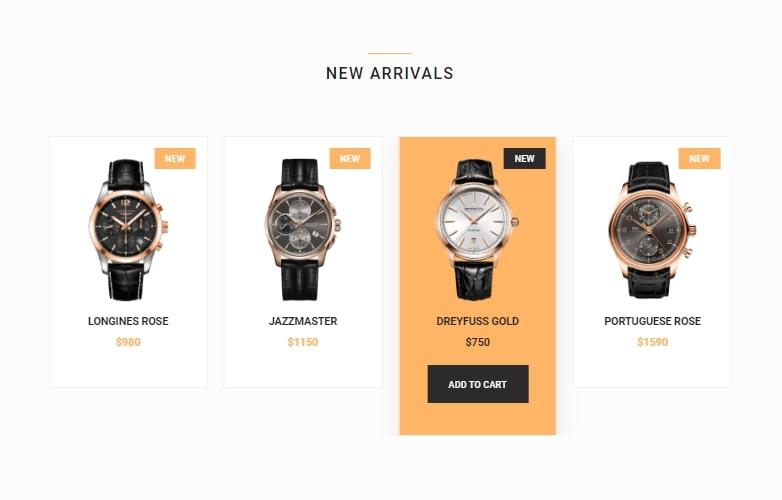The image size is (782, 500).
Task: Open the Jazzmaster watch image
Action: [x=303, y=229]
